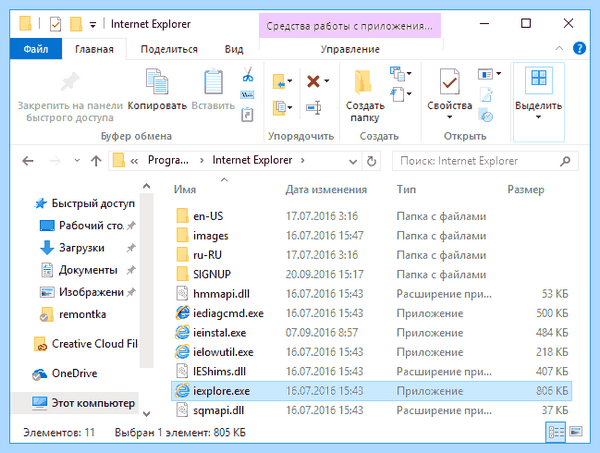Click Properties icon in title bar

coord(55,24)
